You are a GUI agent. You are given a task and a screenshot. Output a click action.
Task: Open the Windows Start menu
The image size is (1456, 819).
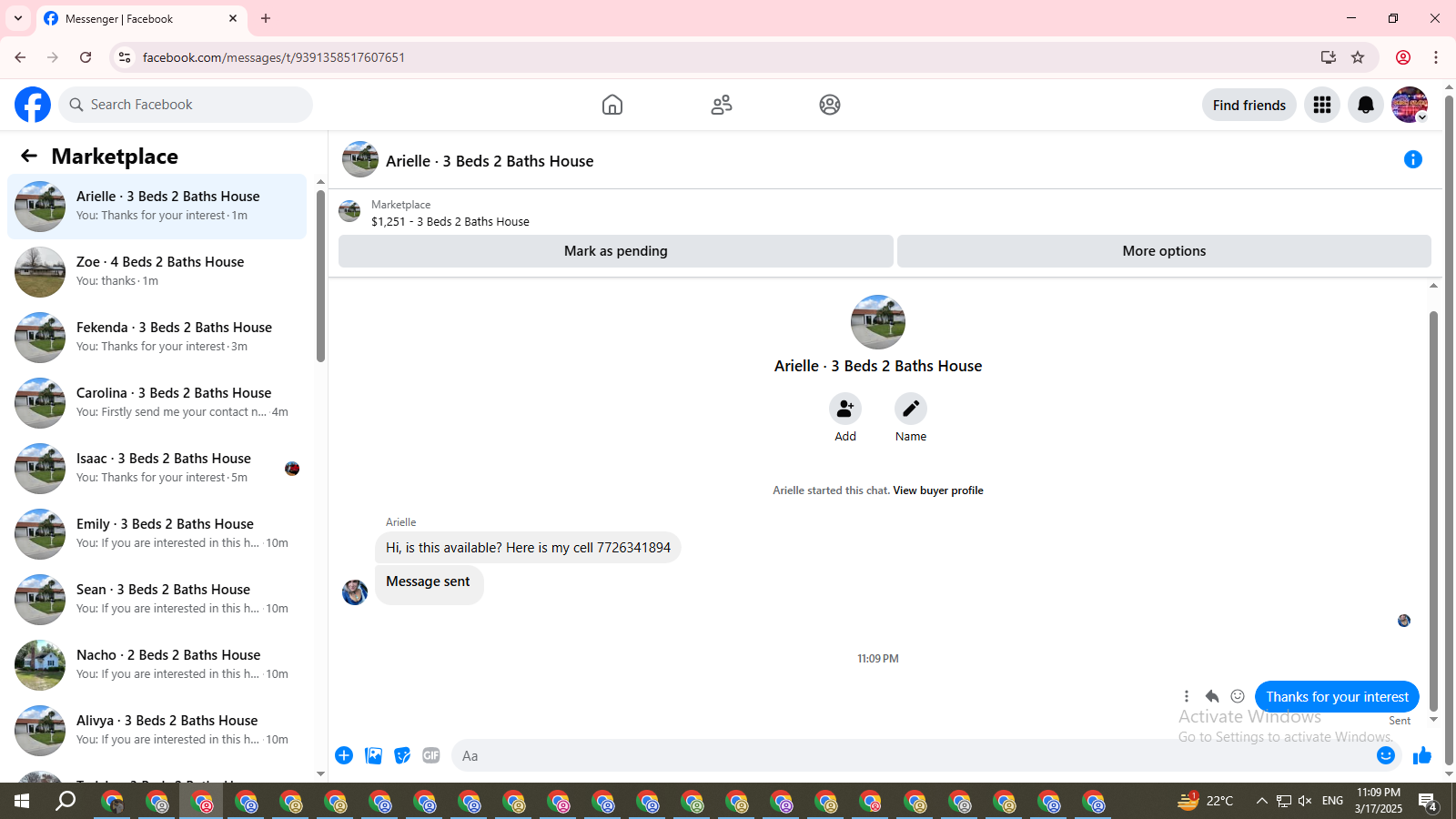(22, 801)
